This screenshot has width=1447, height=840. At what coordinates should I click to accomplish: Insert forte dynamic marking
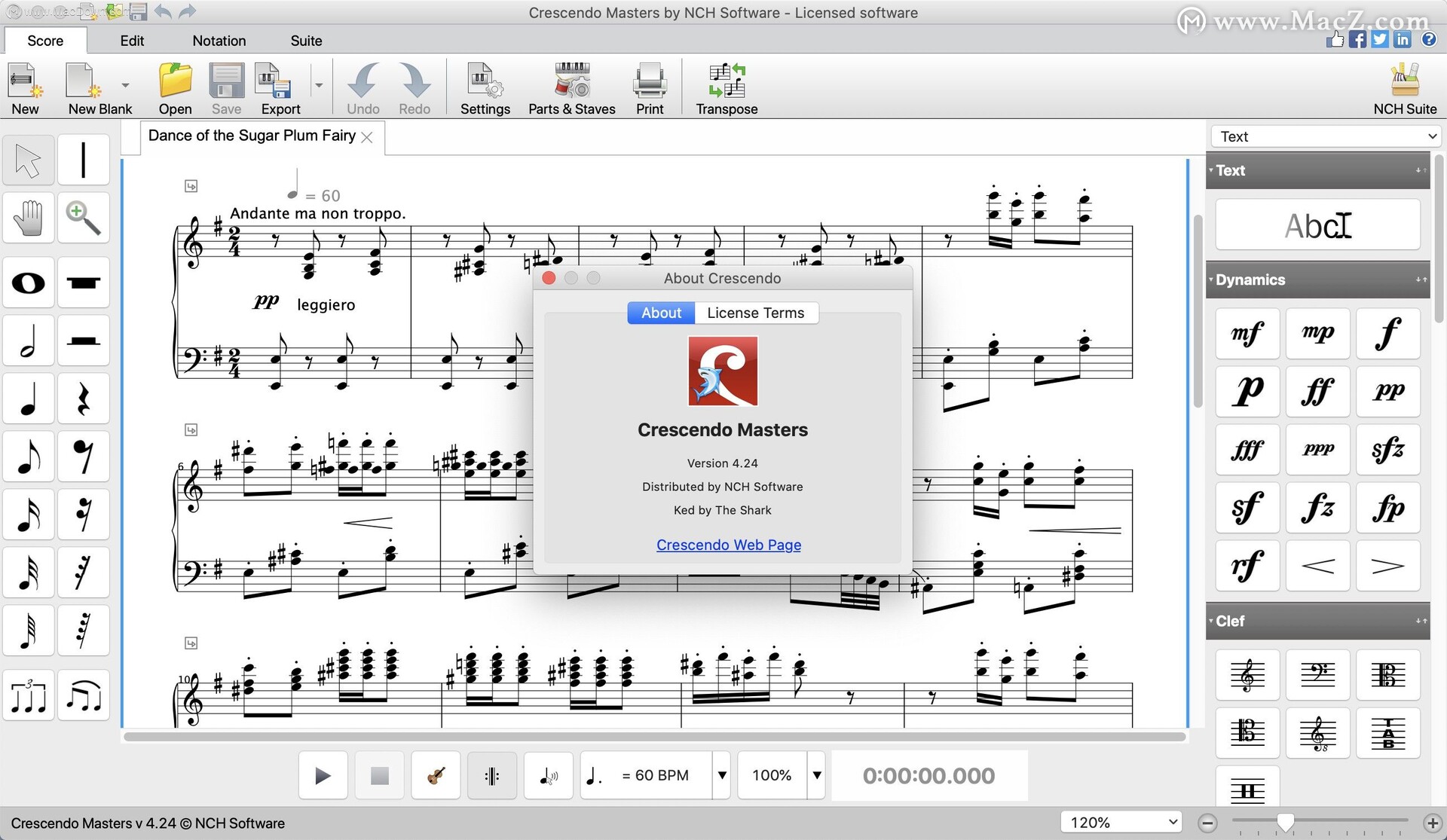point(1387,333)
